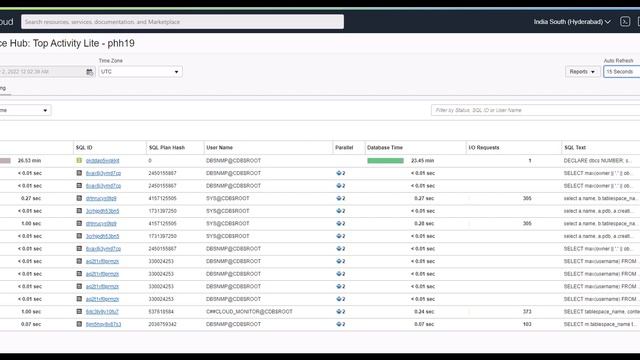
Task: Select the 'SELECT tablespace_name' SQL text cell
Action: [x=602, y=312]
